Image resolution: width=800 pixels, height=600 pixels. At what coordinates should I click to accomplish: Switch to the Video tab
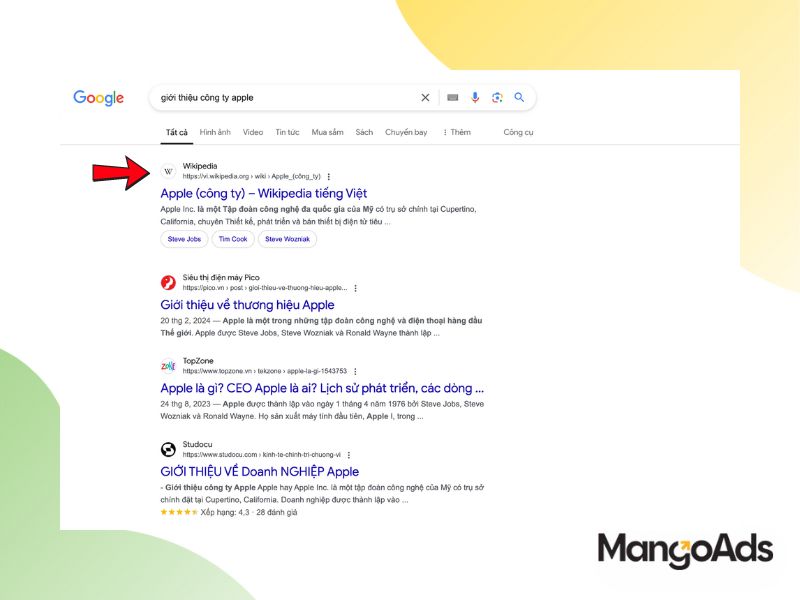253,132
